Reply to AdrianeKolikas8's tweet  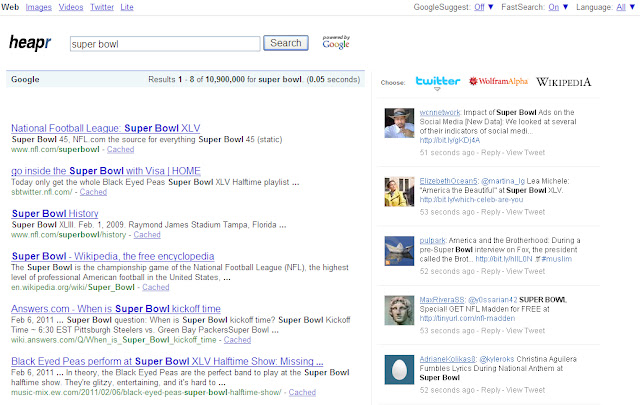[490, 390]
